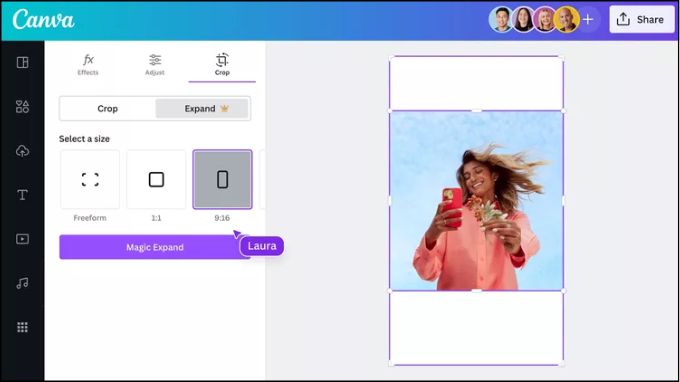Select the woman photo on canvas
Viewport: 680px width, 382px height.
coord(477,201)
